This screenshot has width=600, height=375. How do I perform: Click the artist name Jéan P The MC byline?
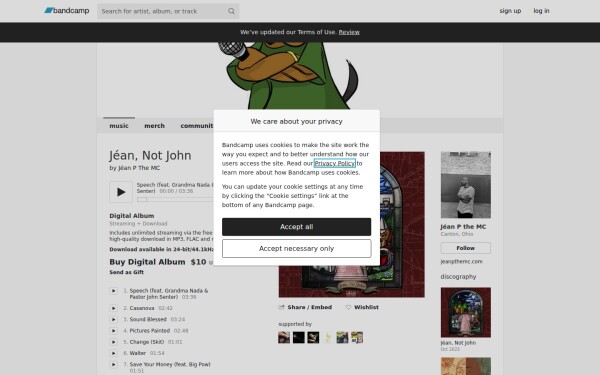(x=139, y=168)
